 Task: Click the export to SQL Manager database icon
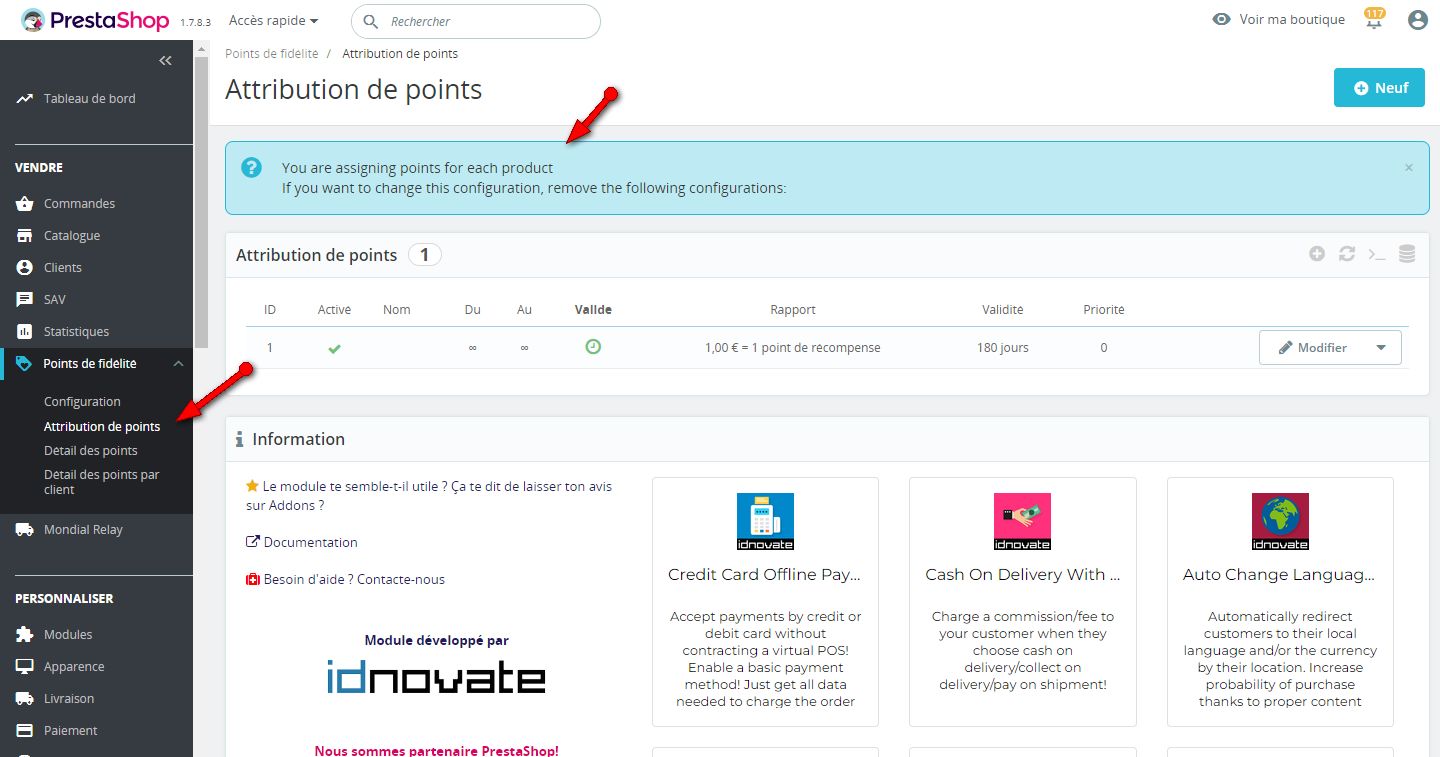[1407, 255]
